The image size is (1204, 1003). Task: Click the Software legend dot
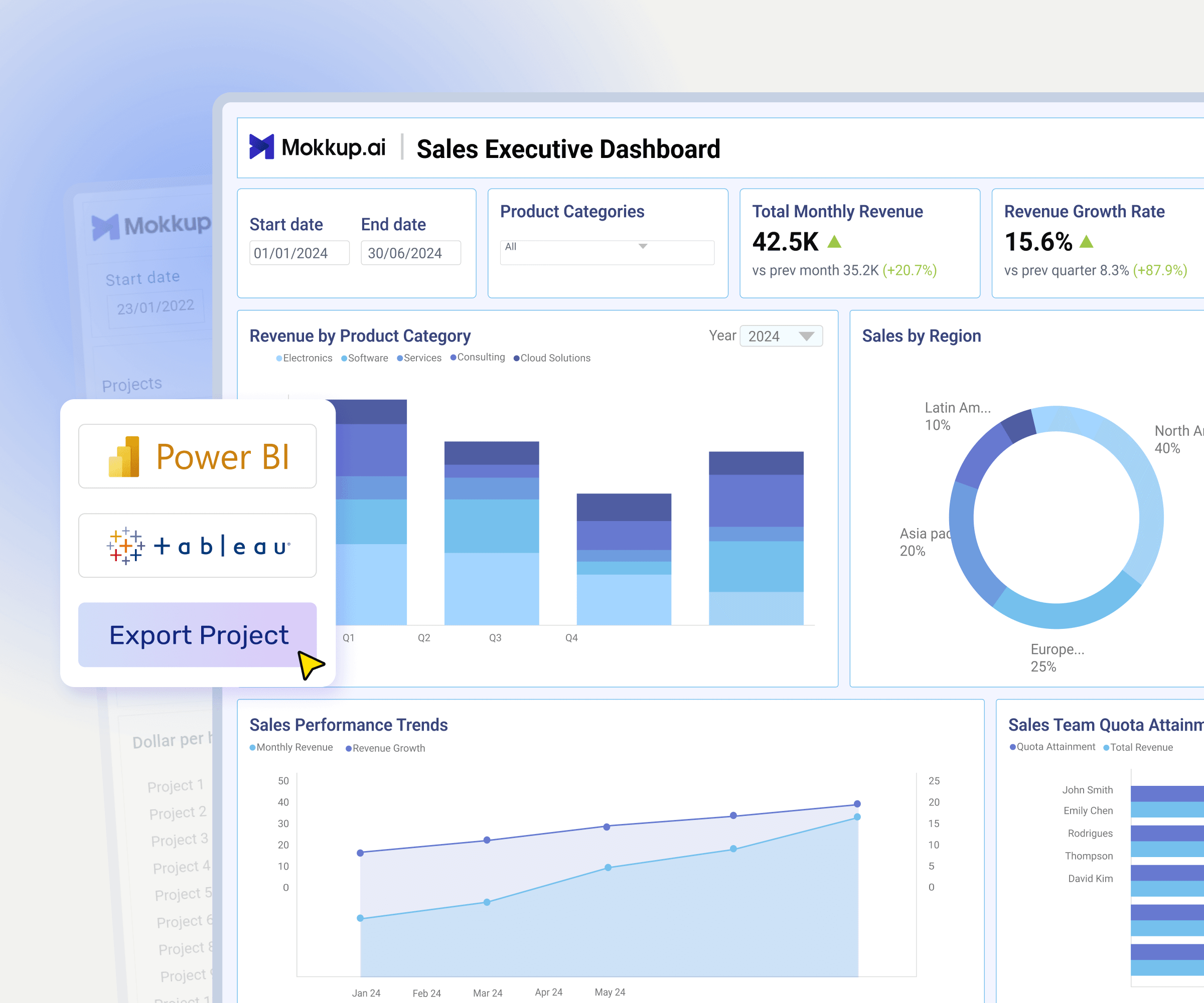pyautogui.click(x=344, y=358)
